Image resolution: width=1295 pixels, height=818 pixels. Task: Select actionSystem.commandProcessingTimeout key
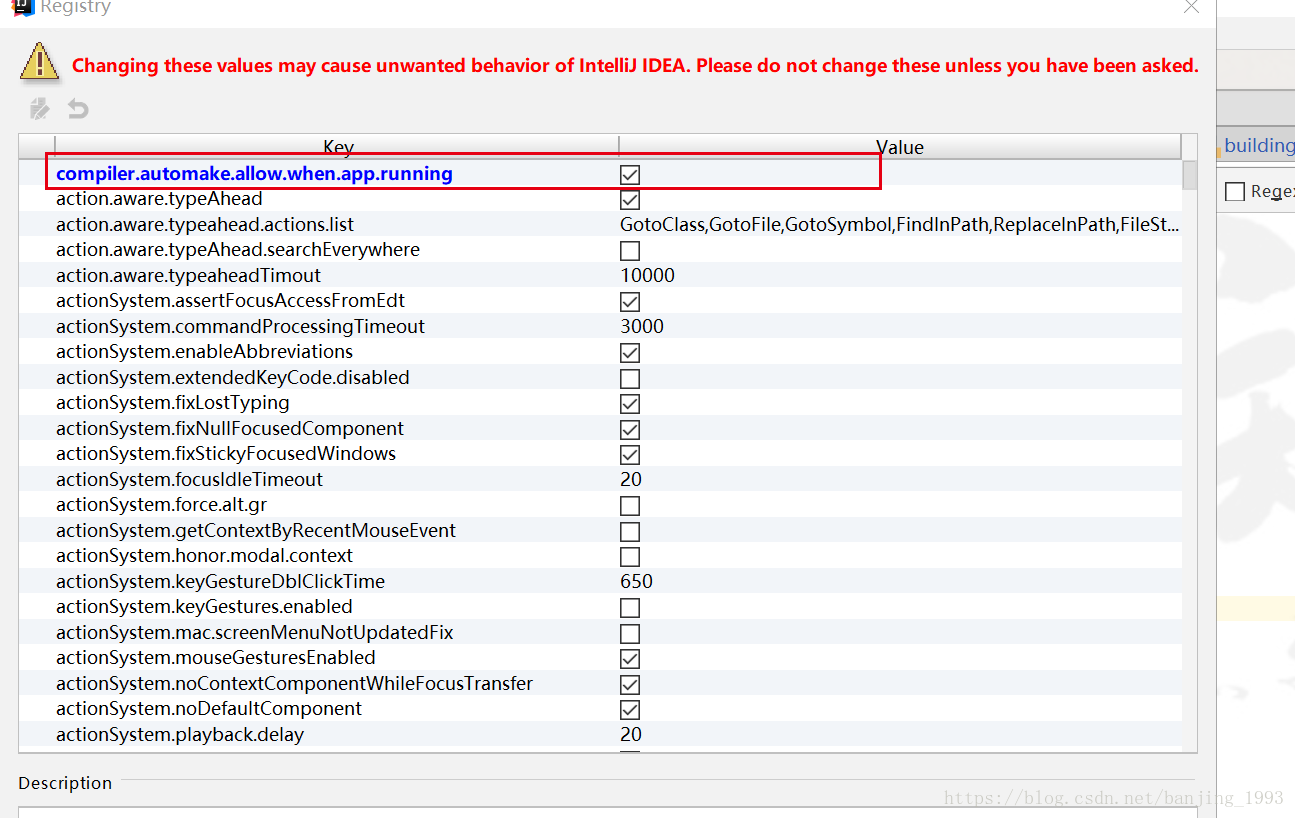240,327
